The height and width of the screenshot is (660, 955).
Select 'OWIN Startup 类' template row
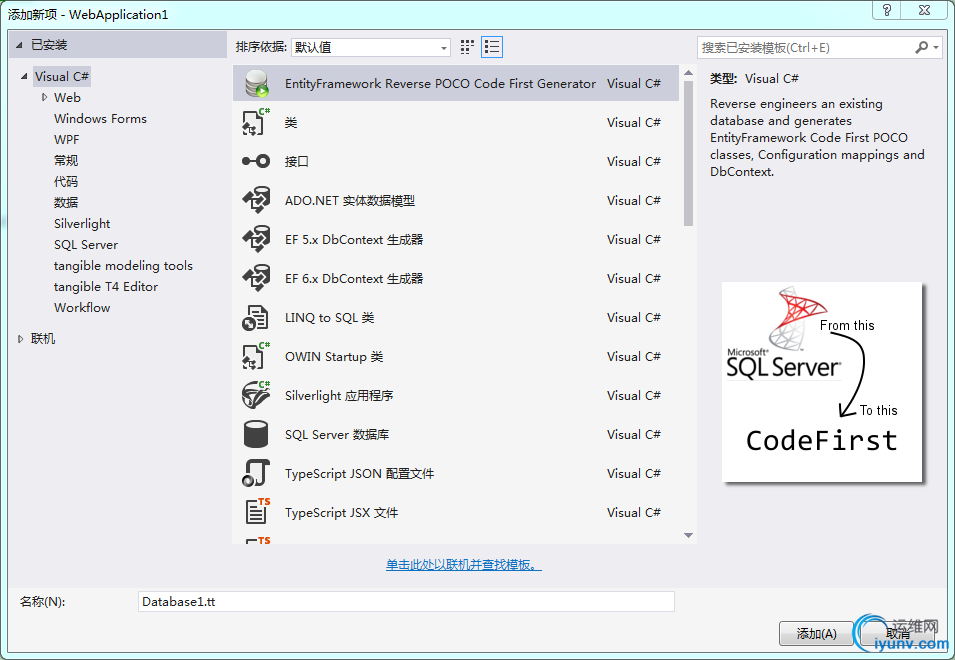pyautogui.click(x=456, y=356)
